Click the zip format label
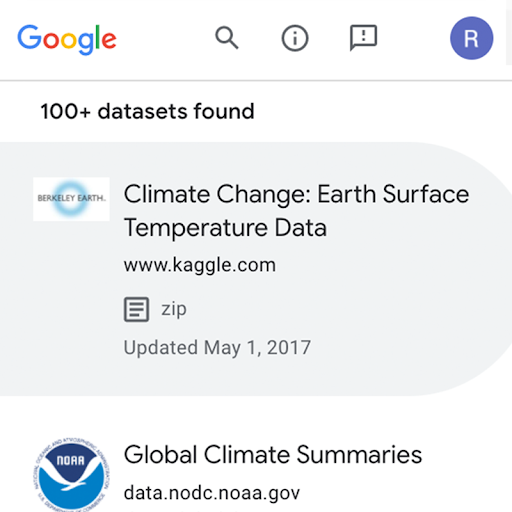Viewport: 512px width, 512px height. pyautogui.click(x=174, y=309)
